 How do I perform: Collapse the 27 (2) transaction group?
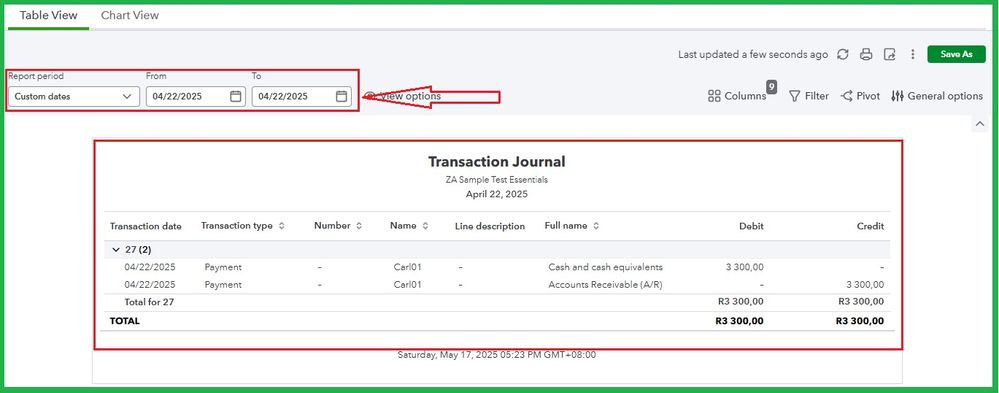115,250
